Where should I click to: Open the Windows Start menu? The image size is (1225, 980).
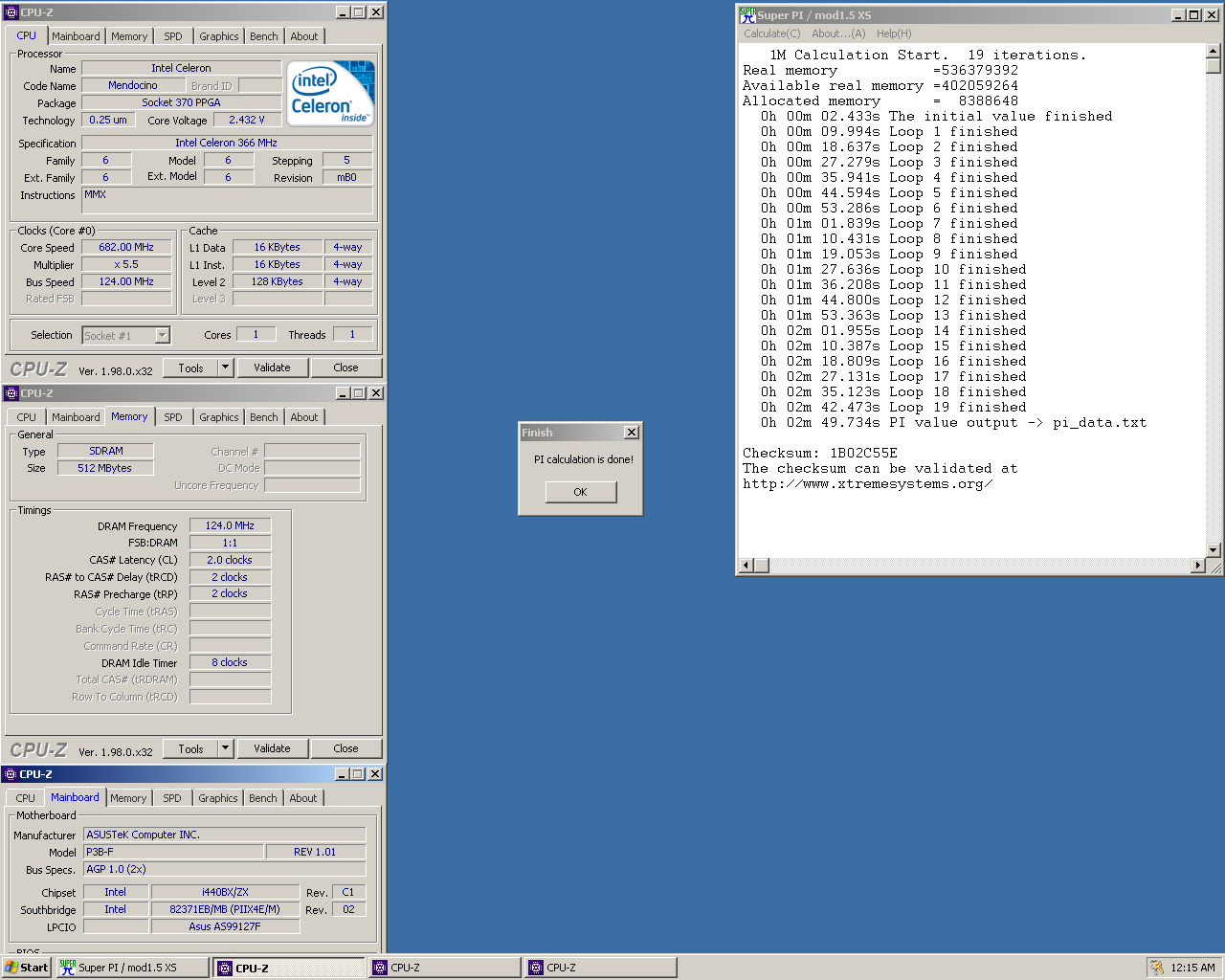click(x=26, y=968)
